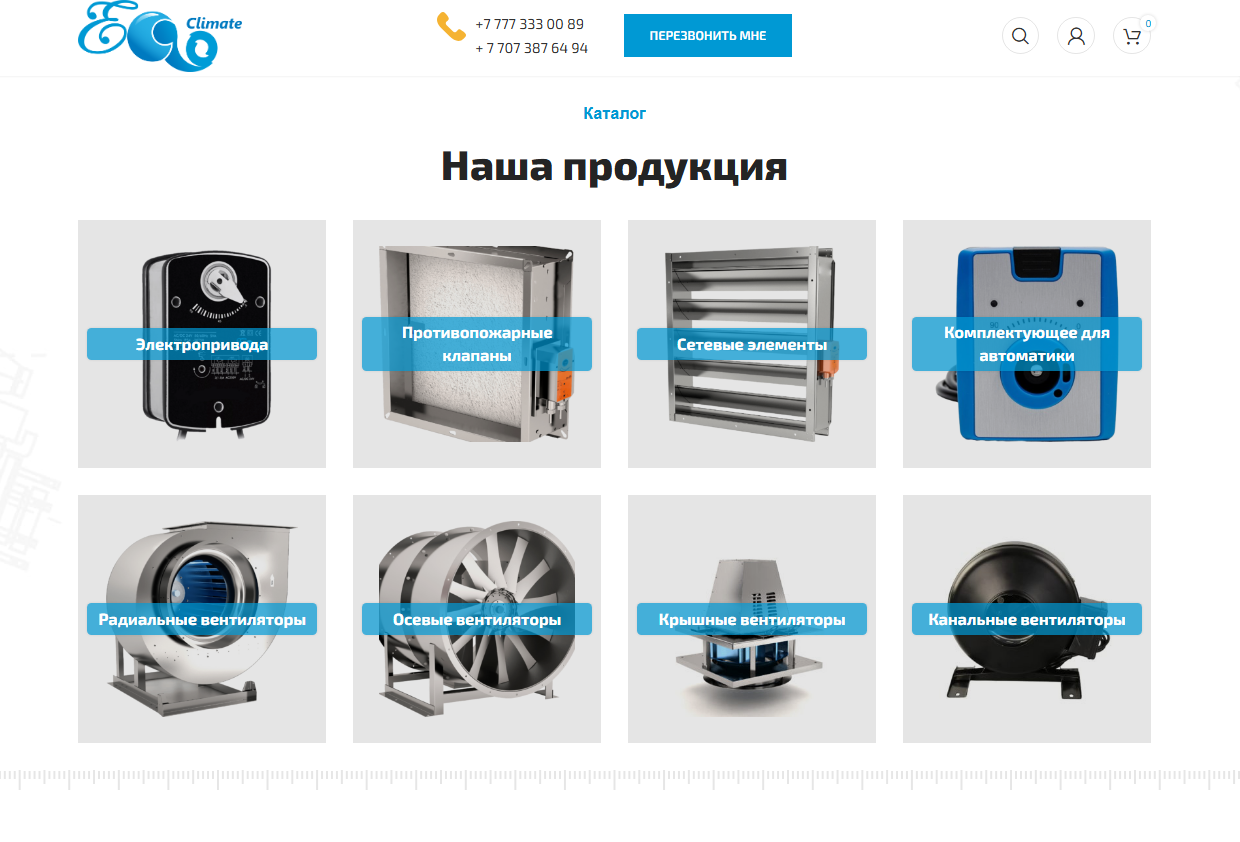Click the 'Наша продукция' heading

coord(614,166)
